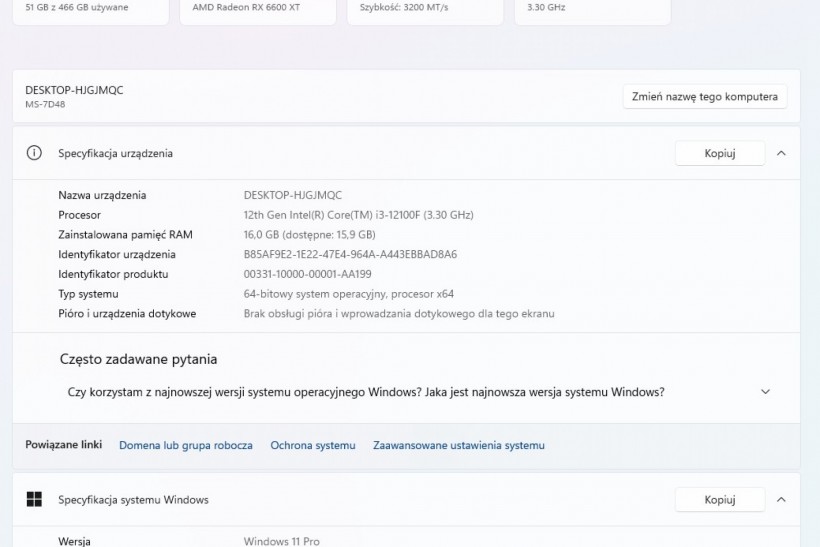Open the processor card showing 3.30 GHz
820x547 pixels.
click(592, 10)
